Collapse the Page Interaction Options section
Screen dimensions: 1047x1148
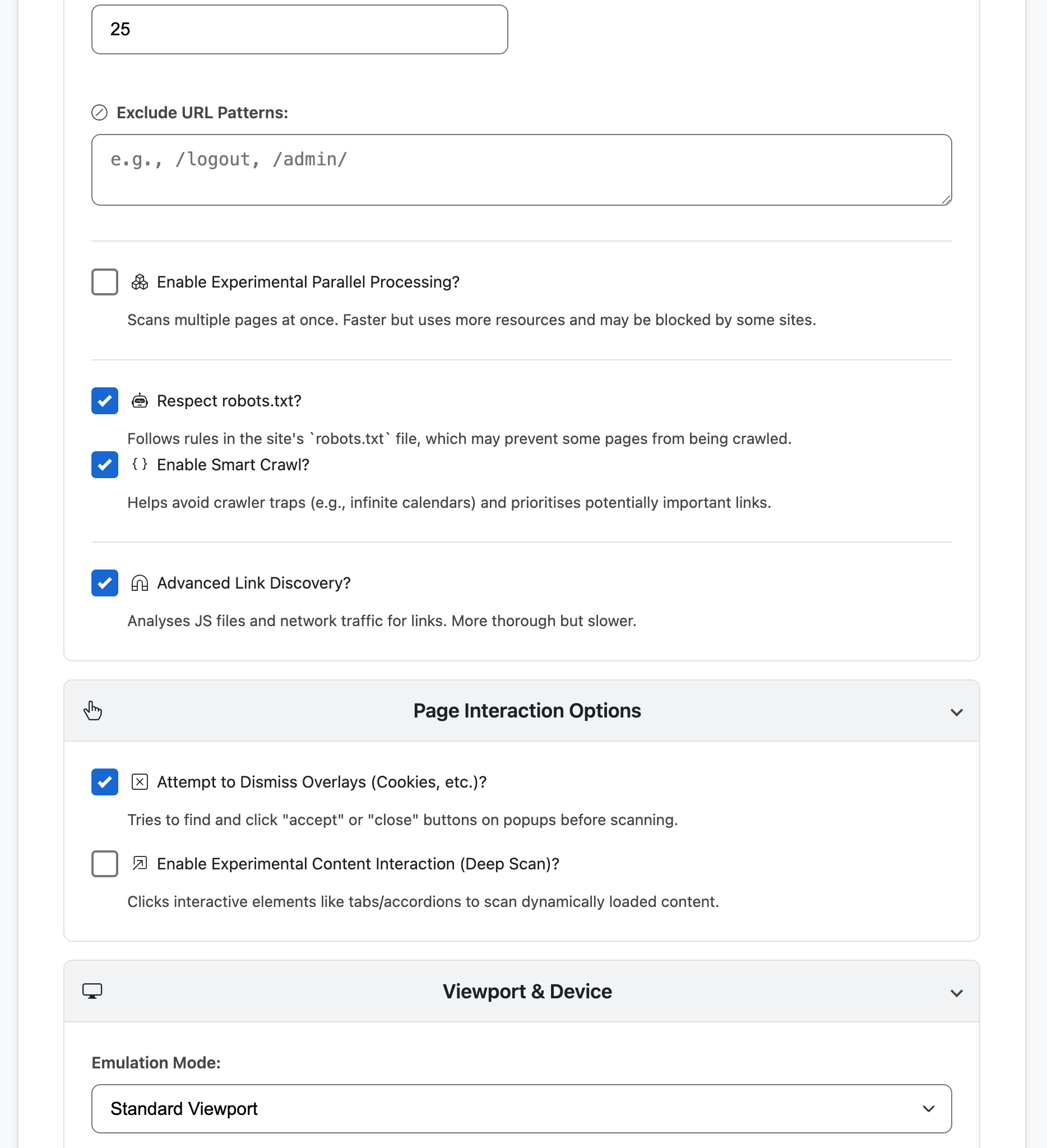coord(956,712)
